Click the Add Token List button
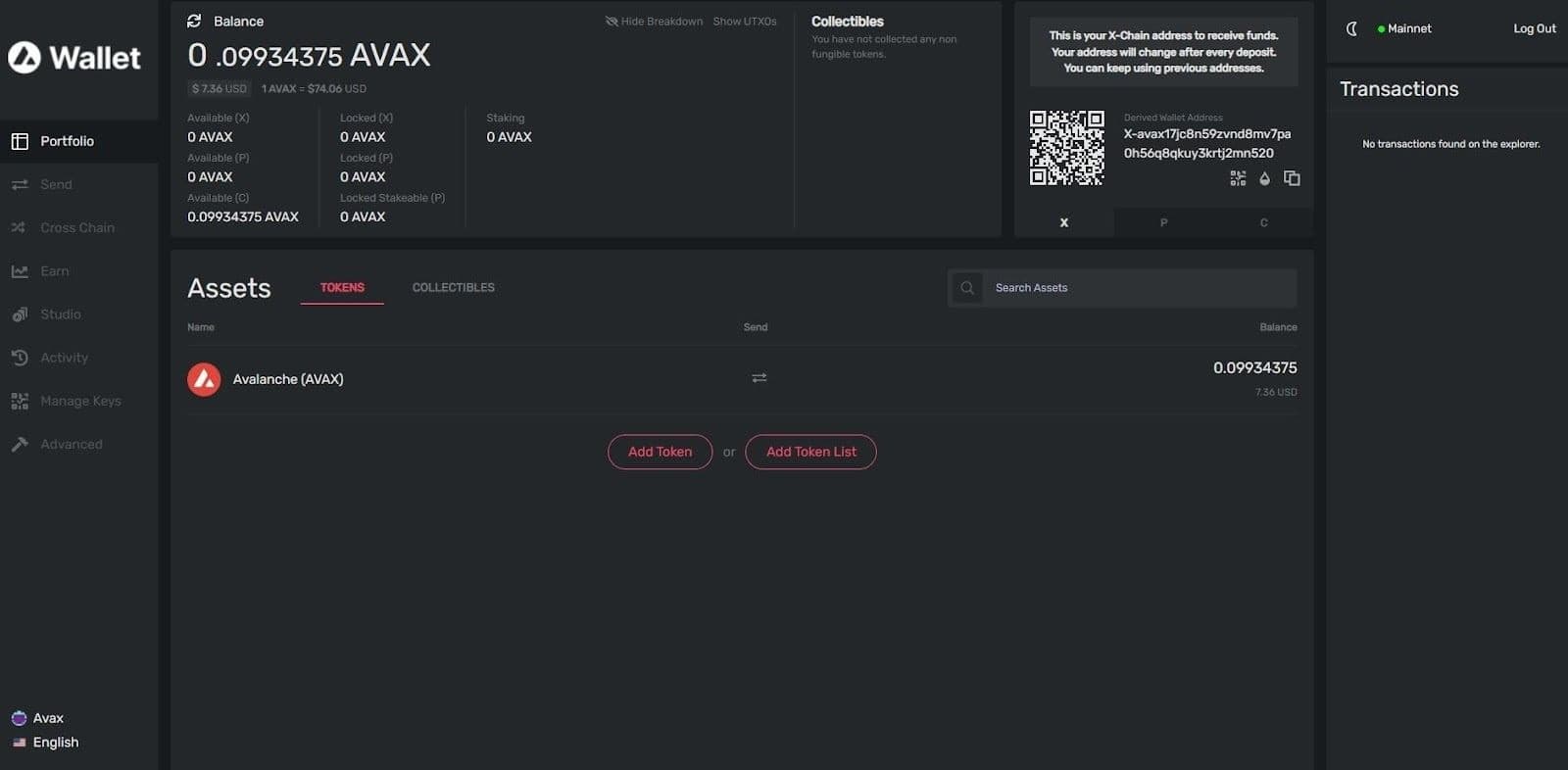Image resolution: width=1568 pixels, height=770 pixels. click(x=810, y=452)
